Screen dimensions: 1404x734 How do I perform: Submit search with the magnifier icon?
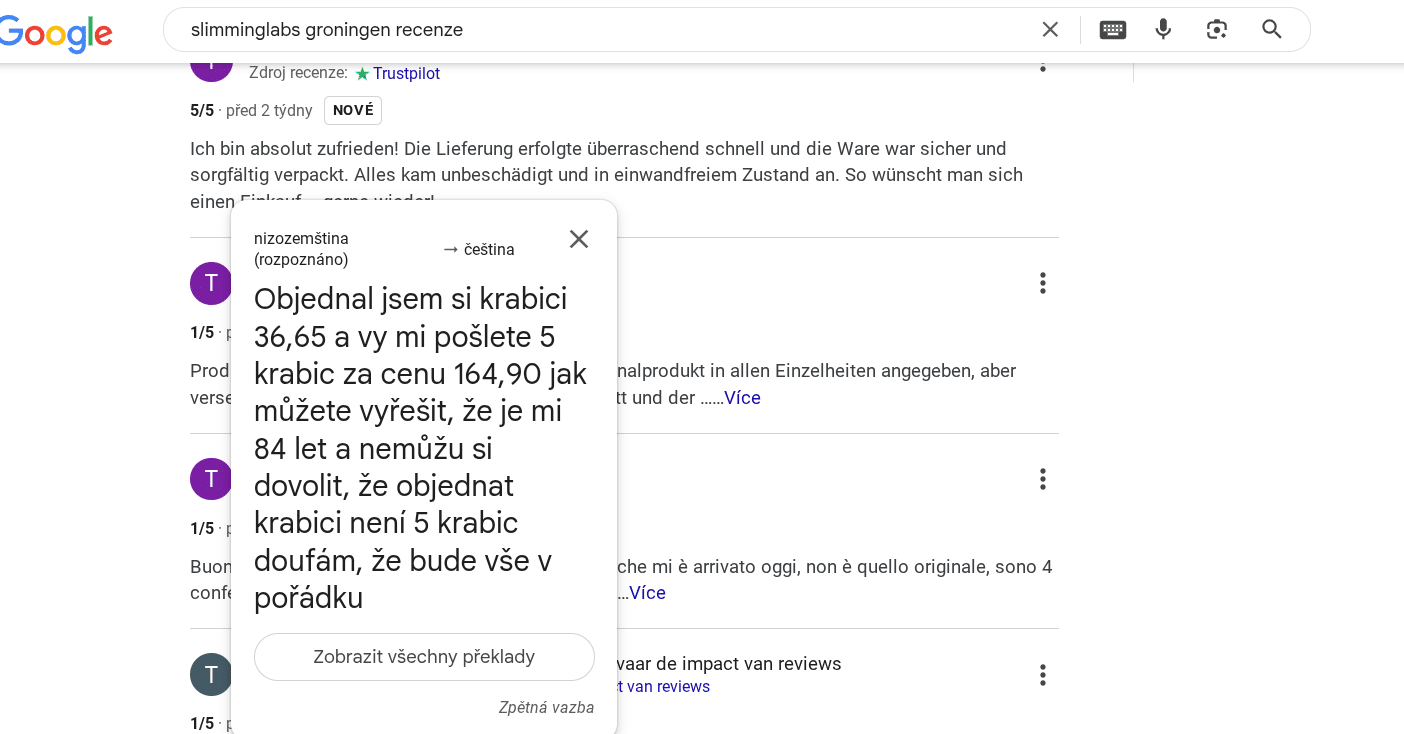[x=1272, y=29]
